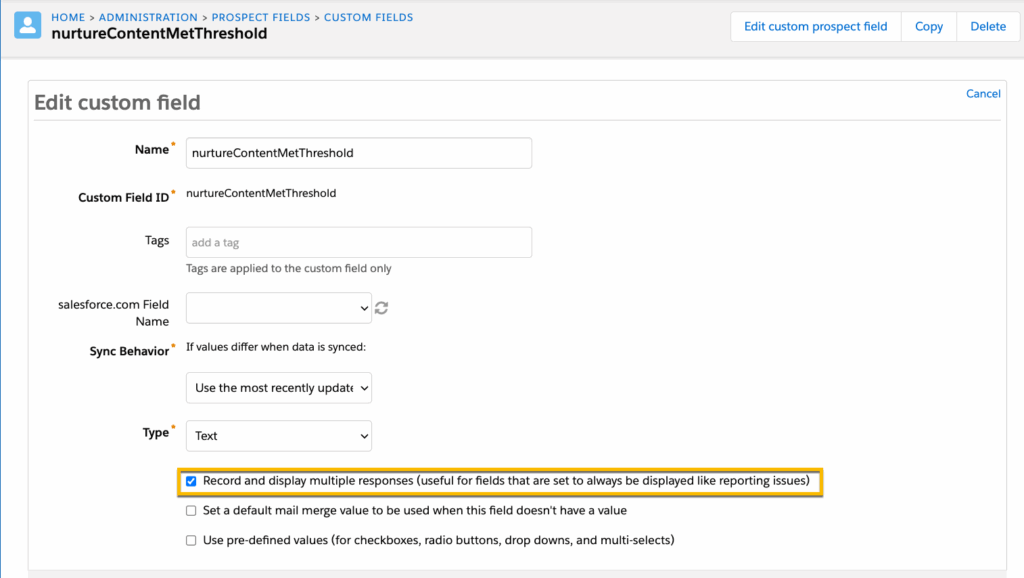1024x578 pixels.
Task: Go to HOME in the breadcrumb
Action: [x=68, y=17]
